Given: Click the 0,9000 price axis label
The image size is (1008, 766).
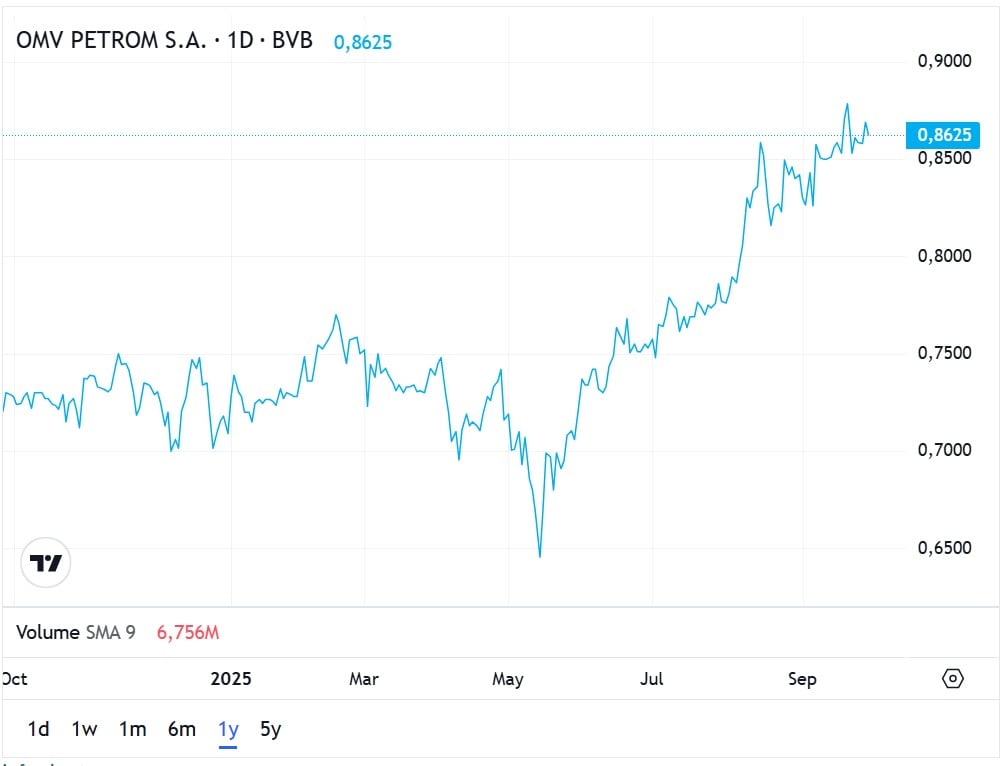Looking at the screenshot, I should (944, 61).
